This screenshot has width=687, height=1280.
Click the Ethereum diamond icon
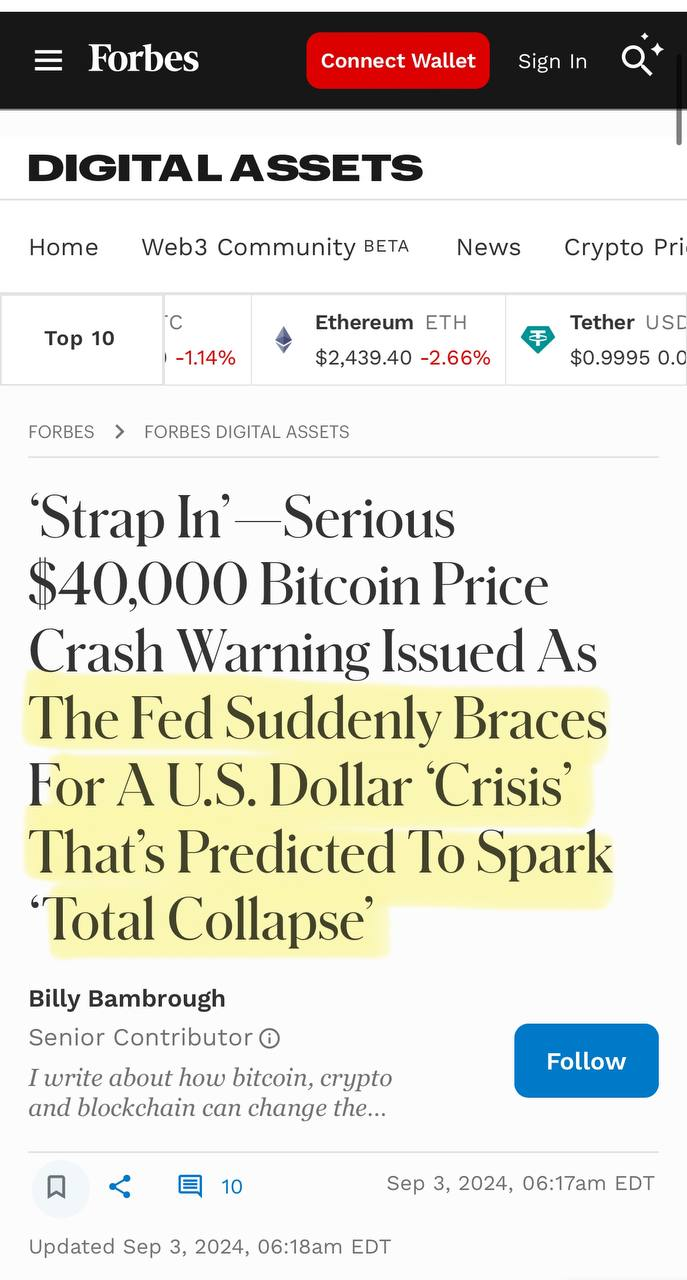coord(284,340)
